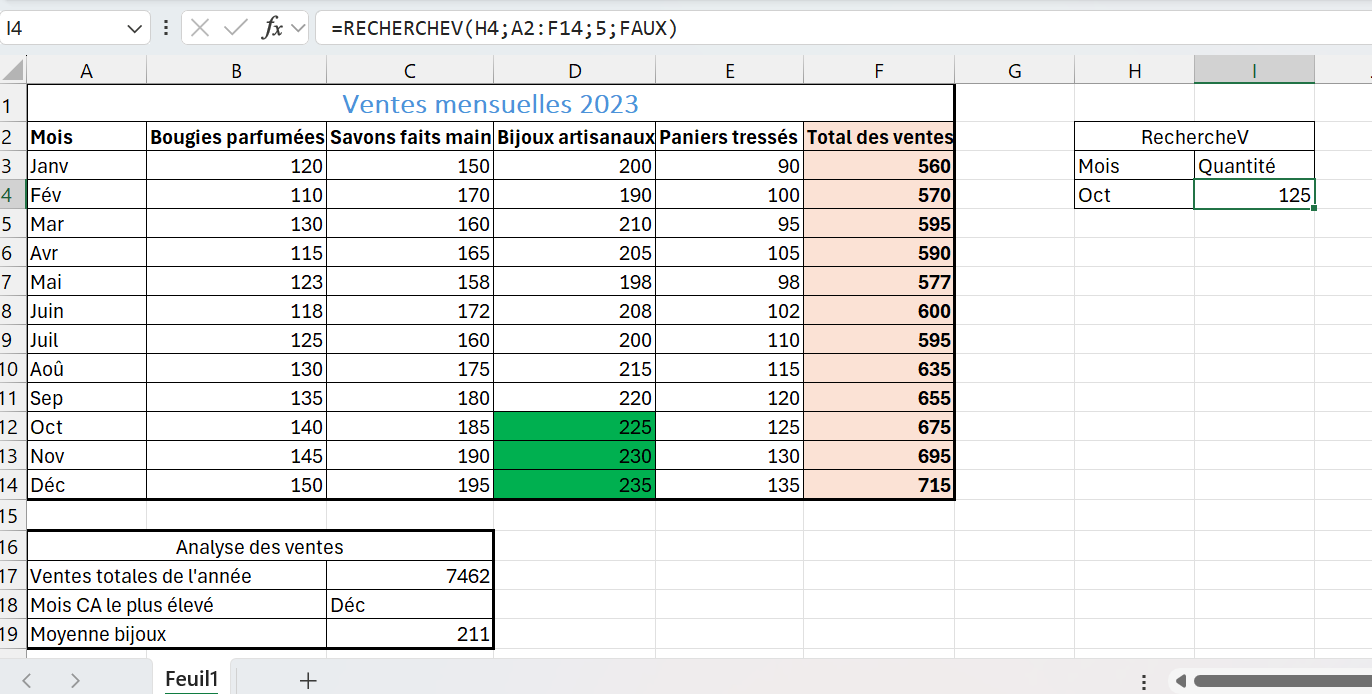Click the previous sheet navigation arrow
Image resolution: width=1372 pixels, height=694 pixels.
click(x=27, y=678)
